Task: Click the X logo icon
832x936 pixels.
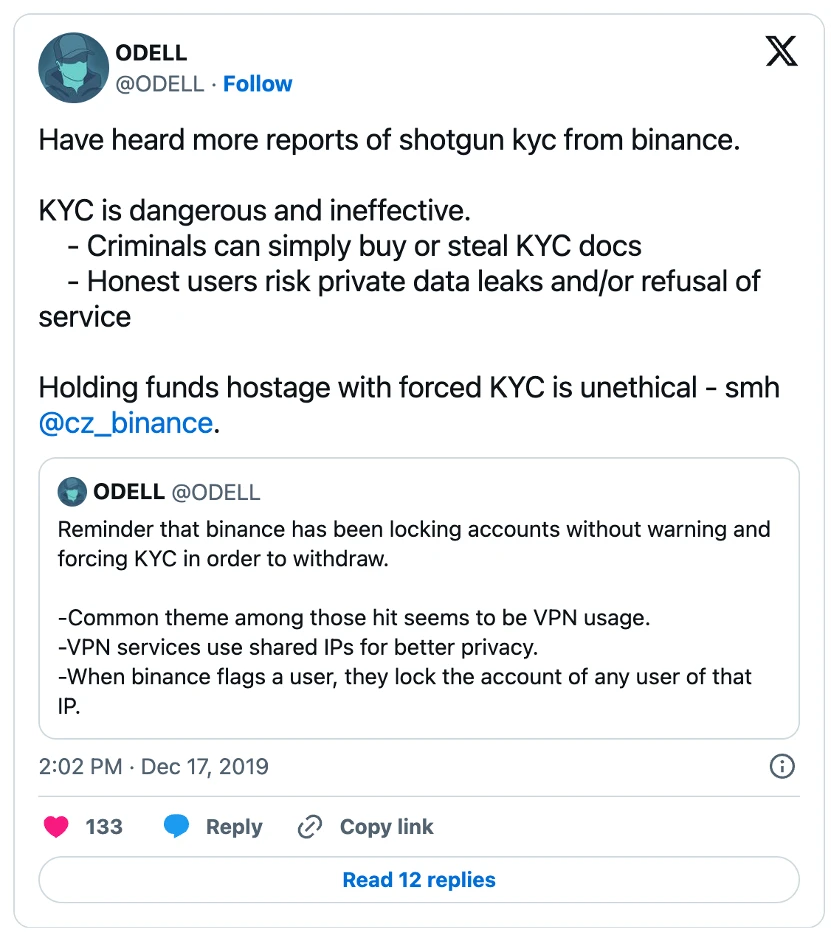Action: pyautogui.click(x=781, y=50)
